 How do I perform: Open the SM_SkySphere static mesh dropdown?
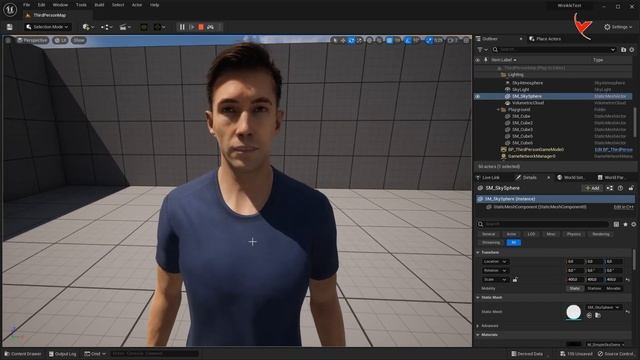click(x=603, y=307)
